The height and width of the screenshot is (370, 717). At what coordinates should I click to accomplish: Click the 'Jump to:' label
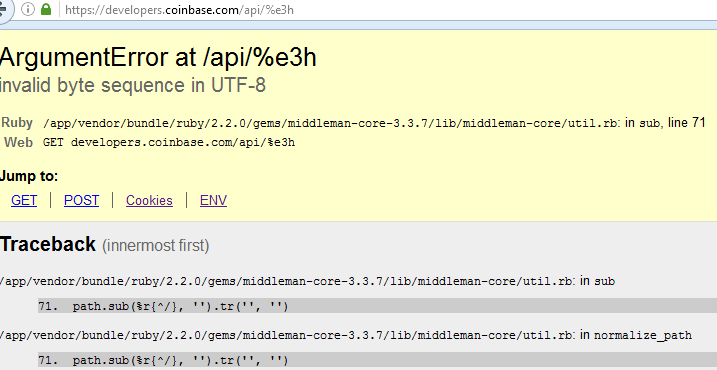(x=29, y=176)
